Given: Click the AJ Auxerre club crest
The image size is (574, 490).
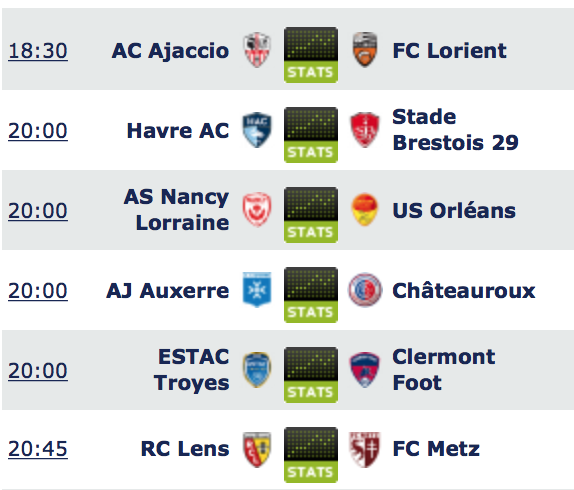Looking at the screenshot, I should pos(257,290).
